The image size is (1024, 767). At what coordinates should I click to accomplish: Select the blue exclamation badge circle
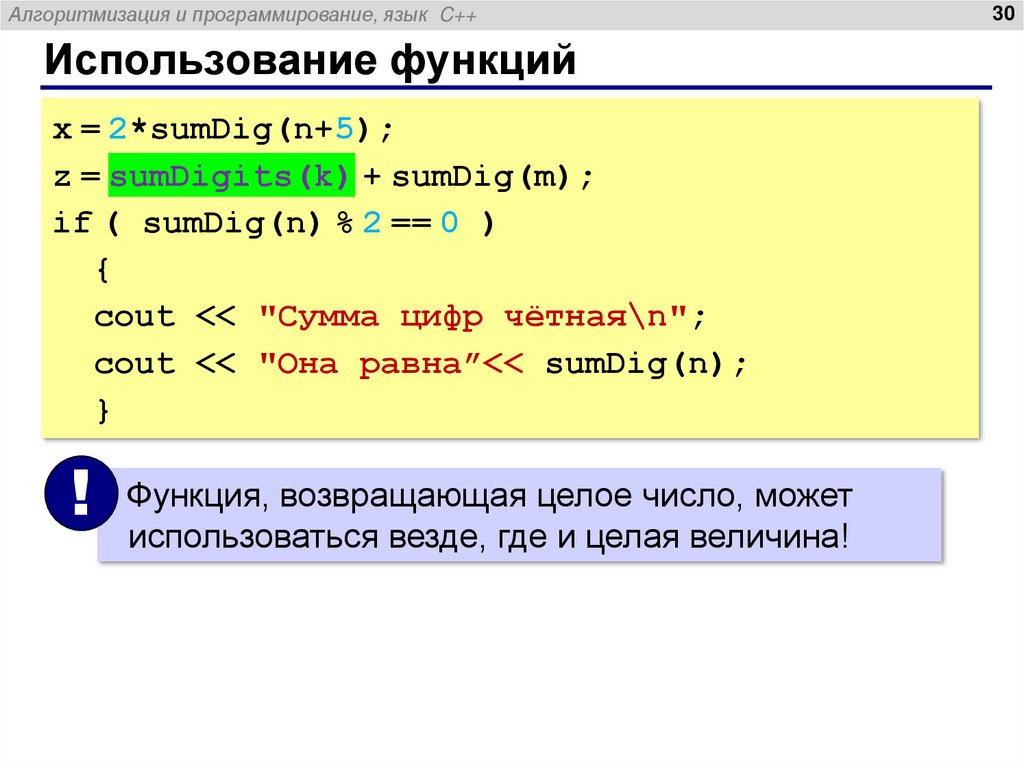click(81, 492)
